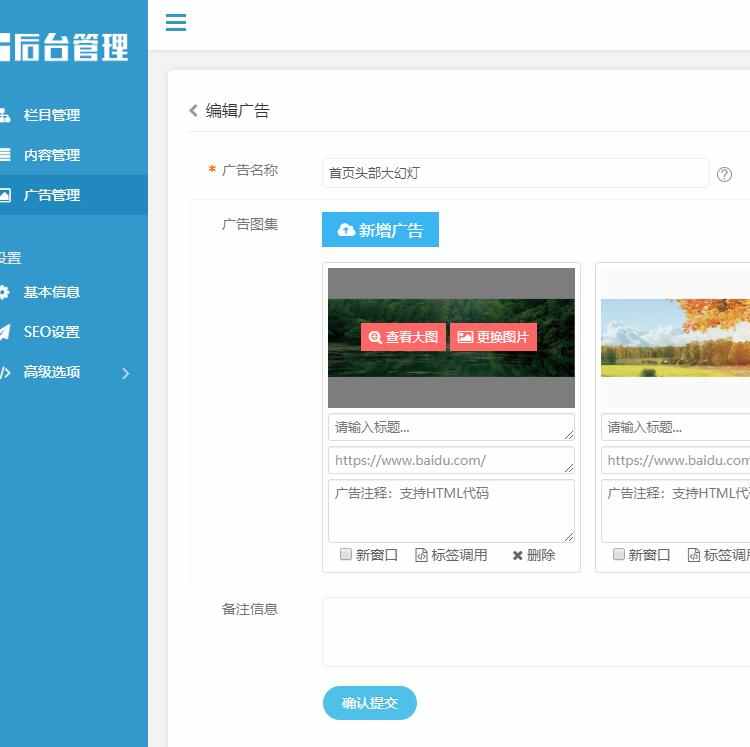Click cloud upload icon in 新增广告
Image resolution: width=750 pixels, height=747 pixels.
point(346,230)
